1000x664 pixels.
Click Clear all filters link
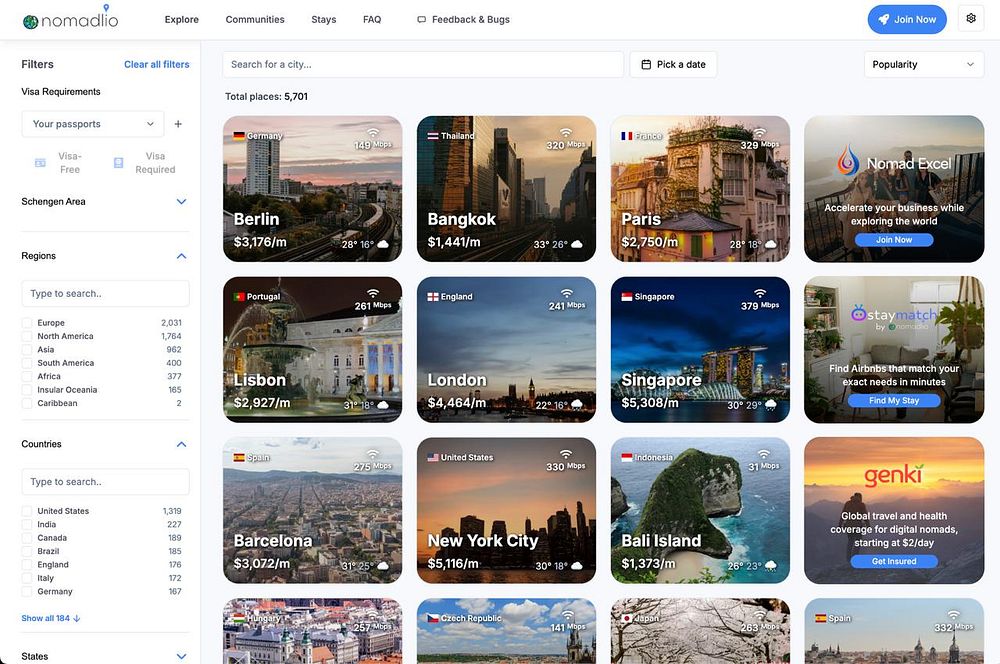157,64
